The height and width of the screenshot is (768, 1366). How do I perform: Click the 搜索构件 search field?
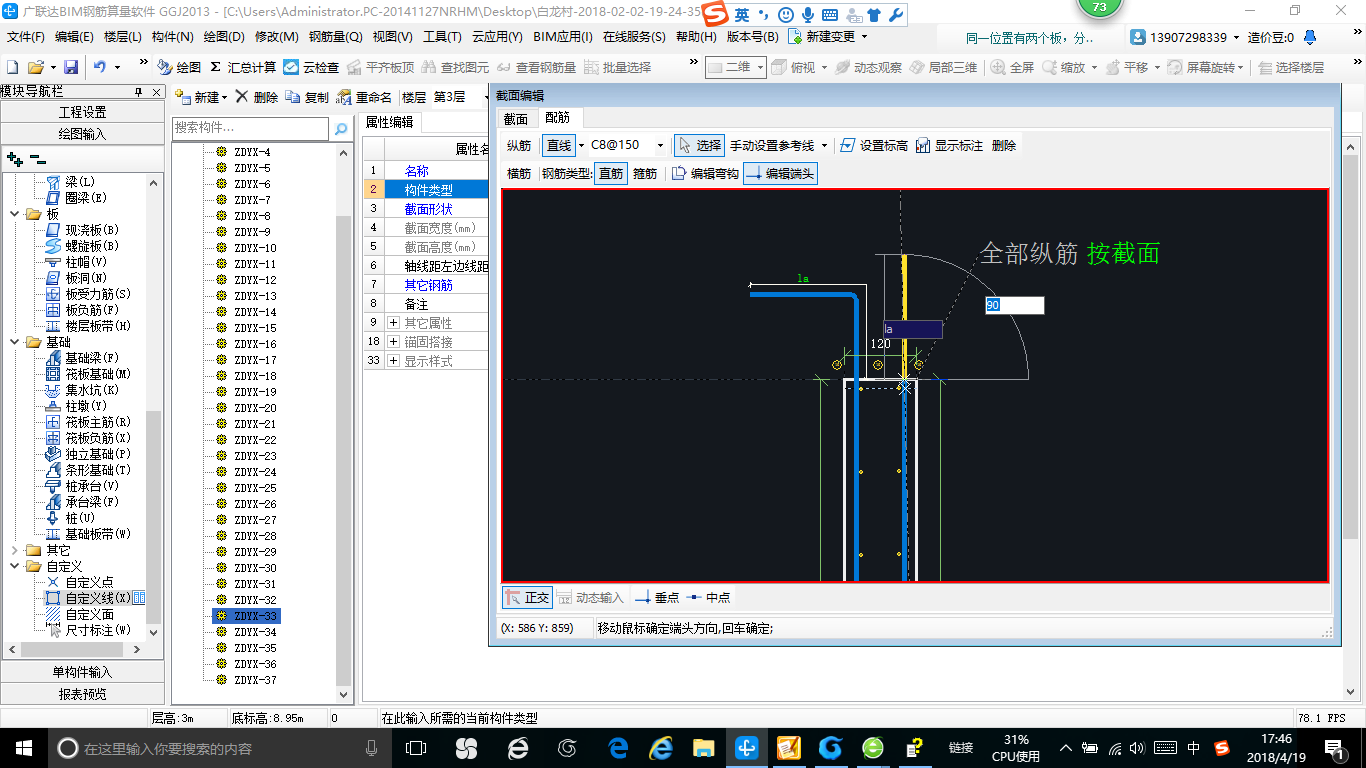tap(250, 128)
